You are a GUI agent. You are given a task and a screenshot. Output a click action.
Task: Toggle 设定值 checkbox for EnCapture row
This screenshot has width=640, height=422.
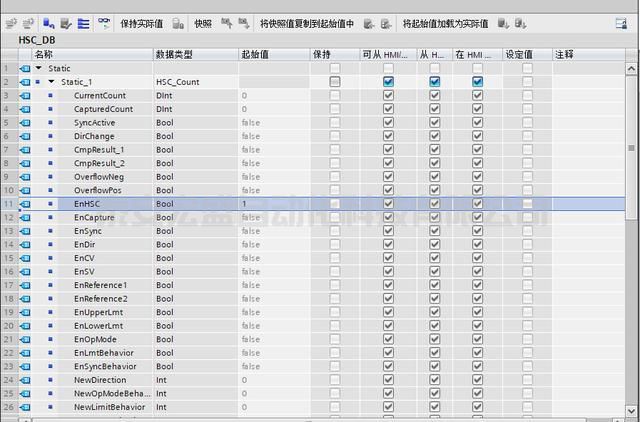(x=527, y=217)
